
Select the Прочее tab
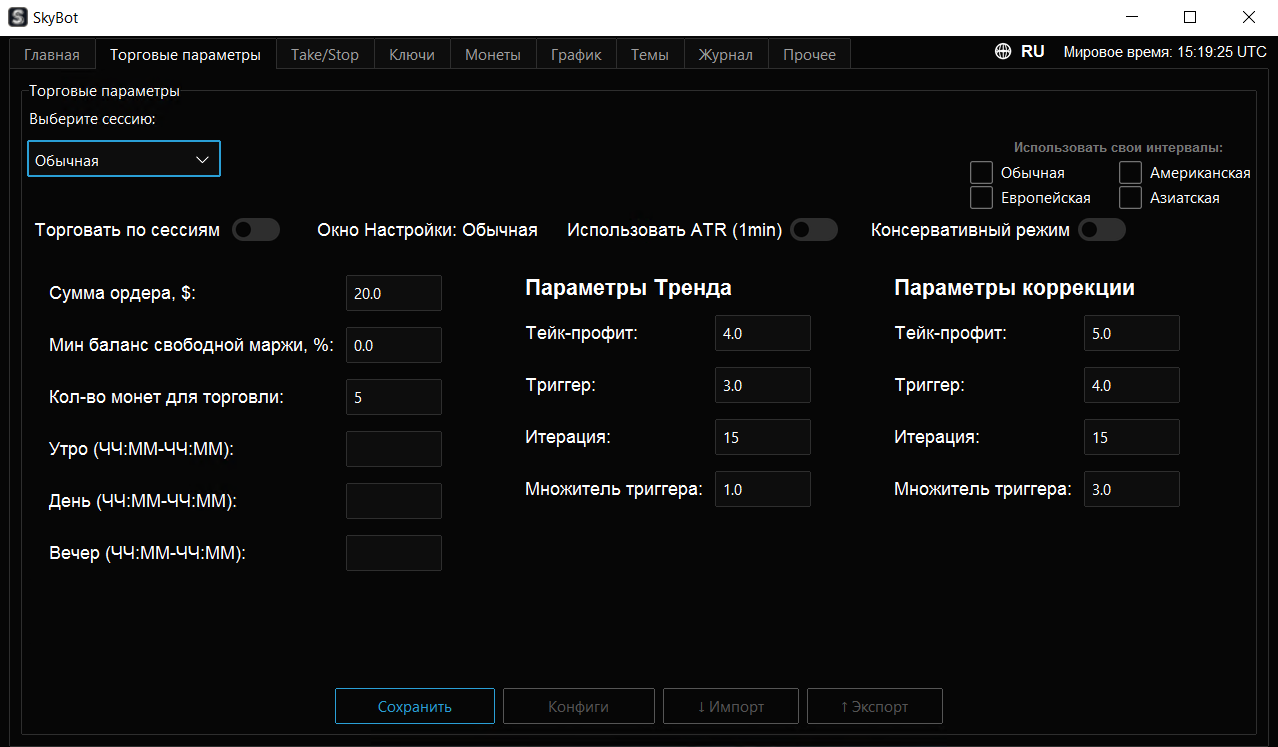810,54
